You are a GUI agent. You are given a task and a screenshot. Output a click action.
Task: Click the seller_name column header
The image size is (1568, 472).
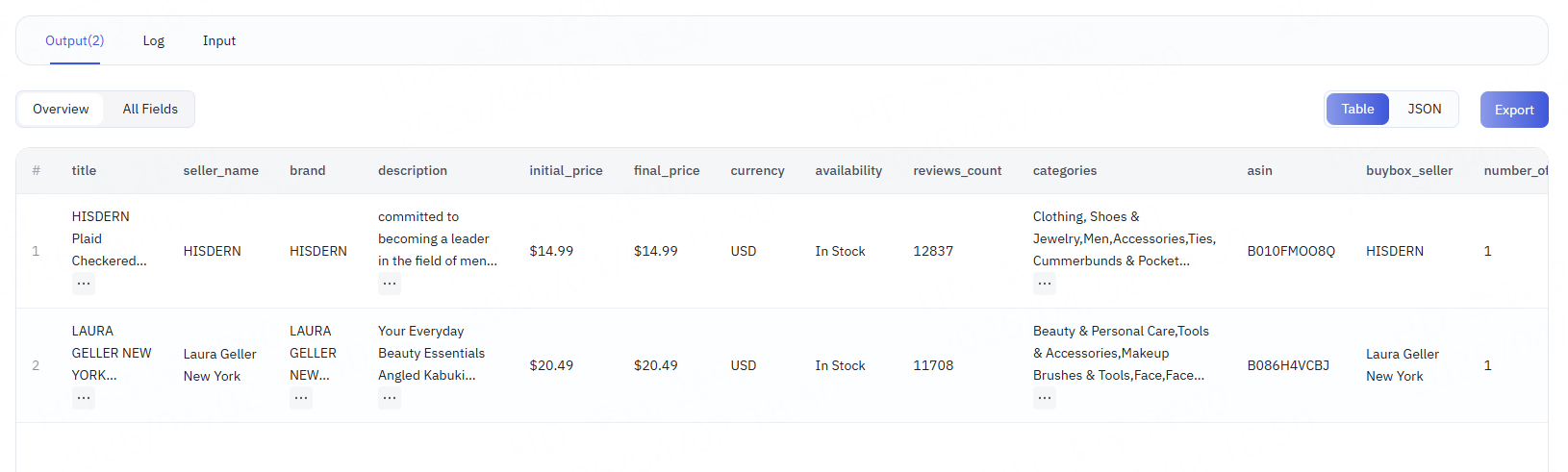point(221,170)
